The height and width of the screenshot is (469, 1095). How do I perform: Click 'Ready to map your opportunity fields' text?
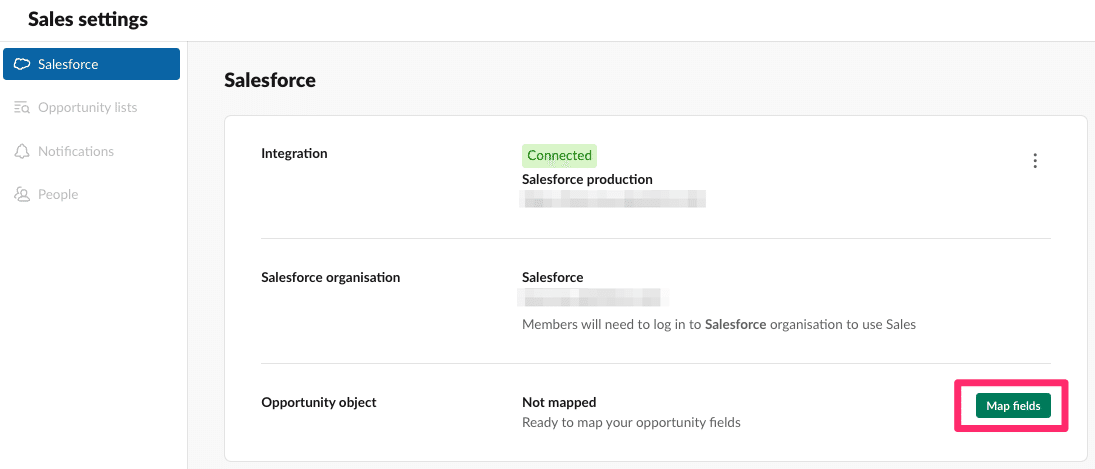[x=631, y=422]
